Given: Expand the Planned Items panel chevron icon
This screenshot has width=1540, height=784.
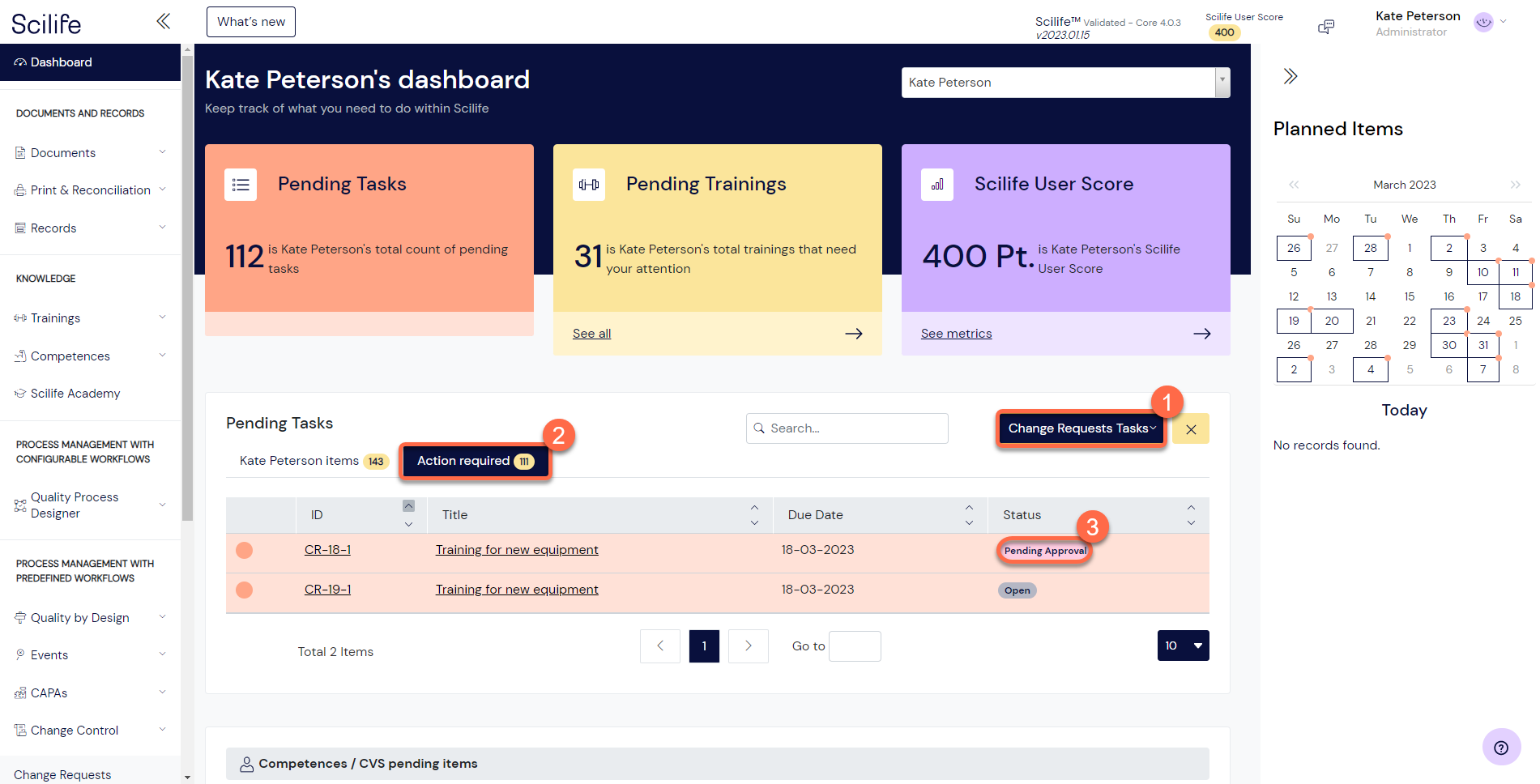Looking at the screenshot, I should tap(1290, 76).
